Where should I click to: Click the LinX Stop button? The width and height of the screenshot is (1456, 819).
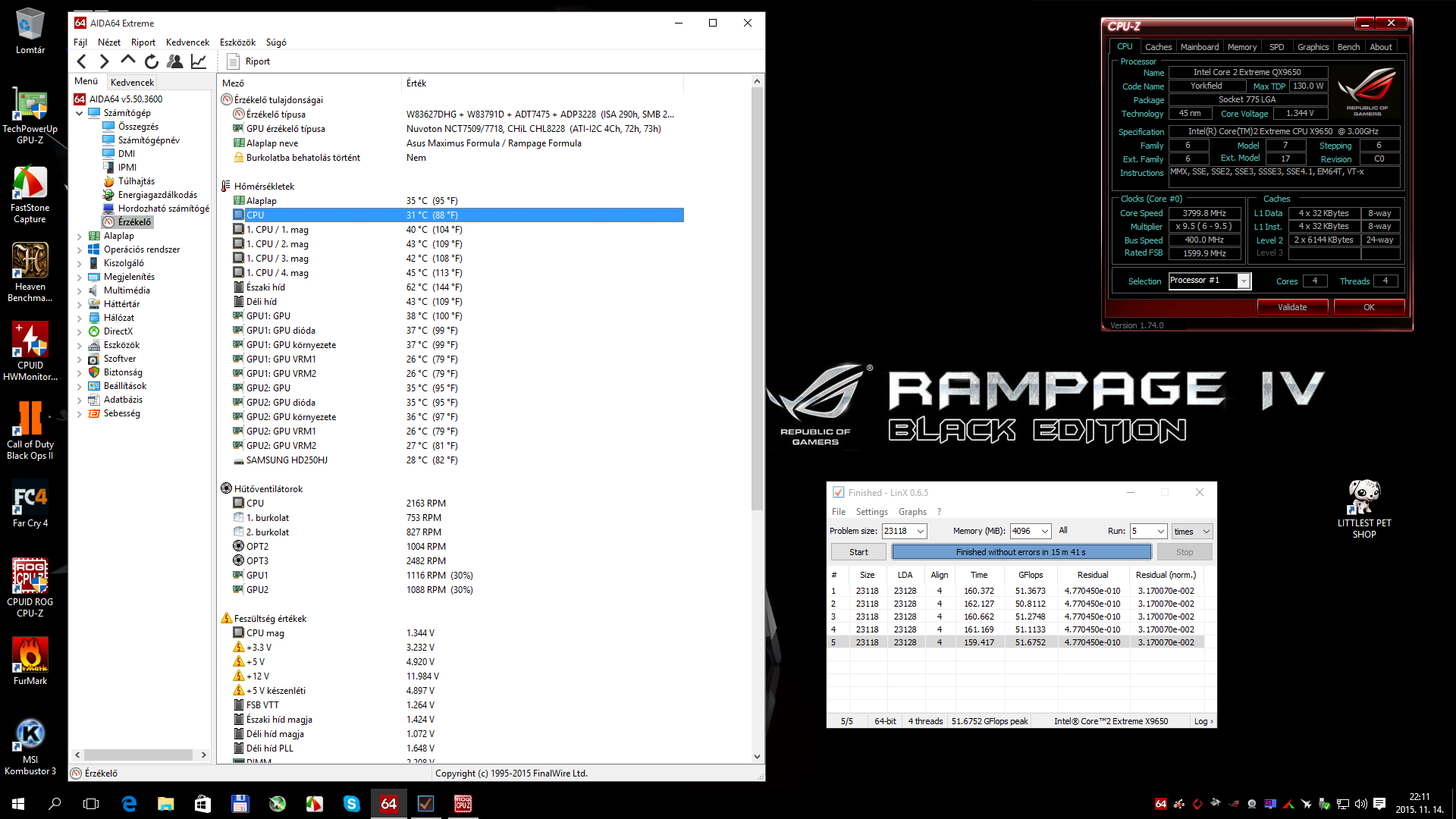point(1185,552)
